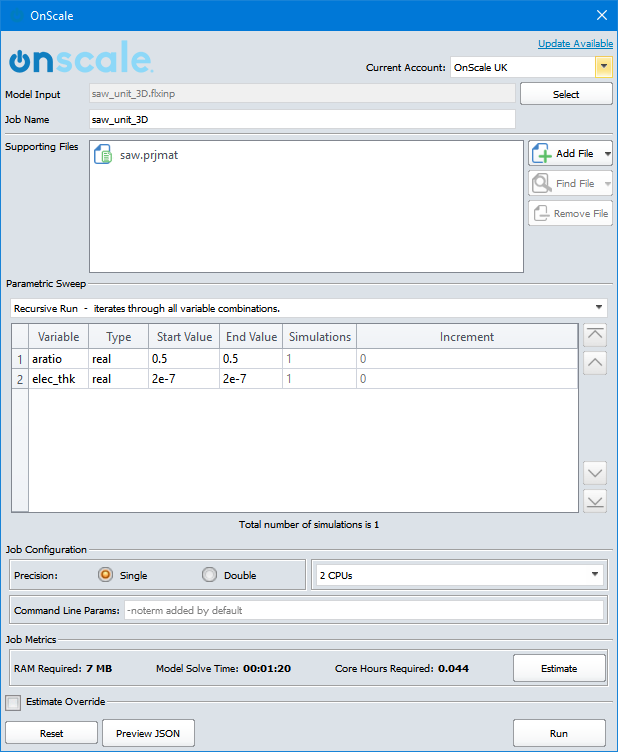The height and width of the screenshot is (752, 618).
Task: Click the Estimate button
Action: [559, 668]
